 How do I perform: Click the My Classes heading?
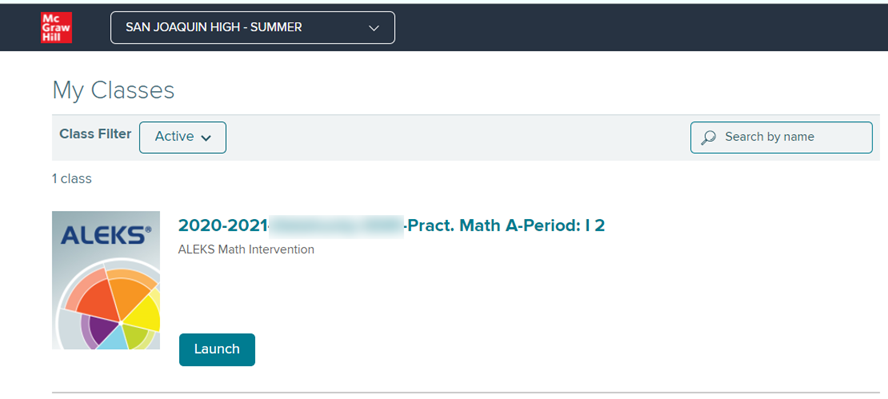[x=113, y=90]
